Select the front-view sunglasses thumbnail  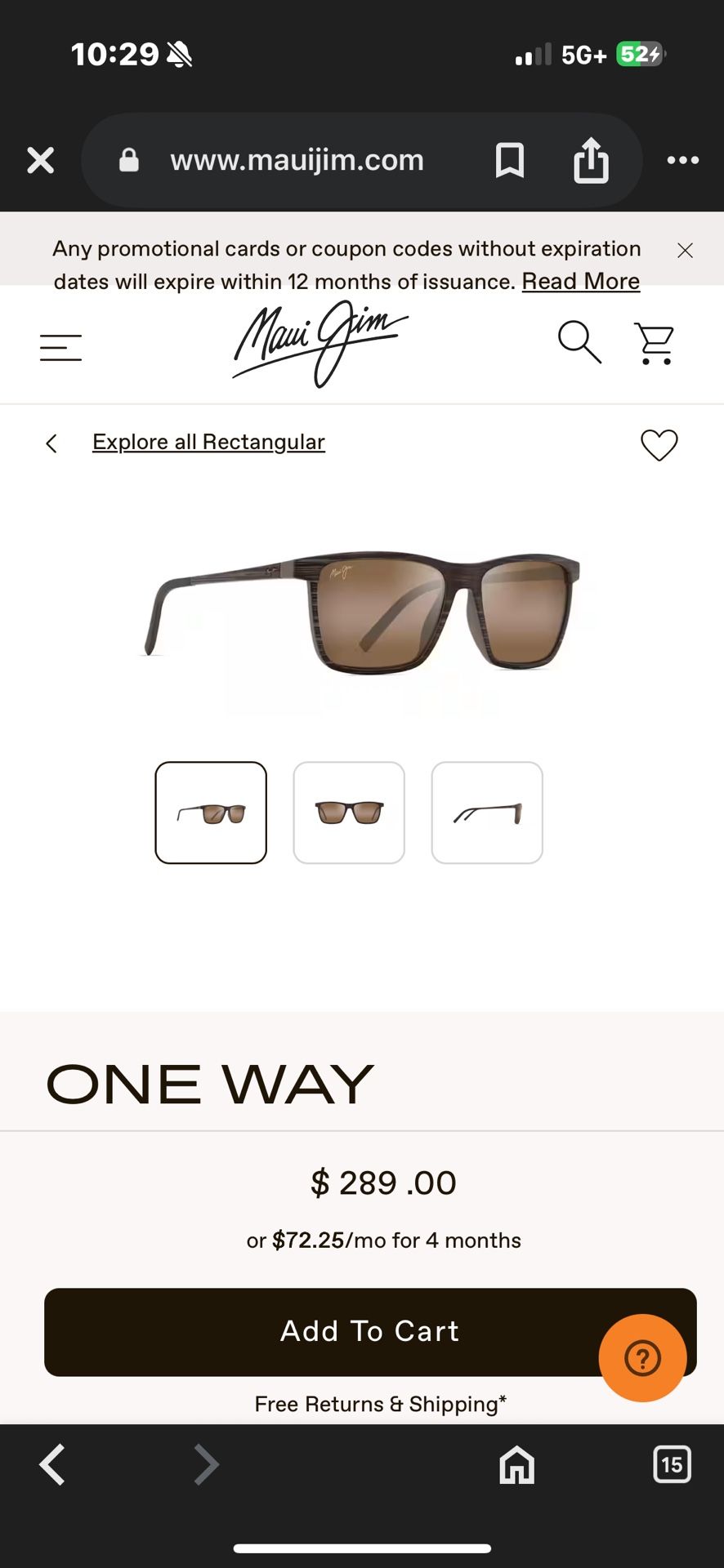(x=349, y=813)
